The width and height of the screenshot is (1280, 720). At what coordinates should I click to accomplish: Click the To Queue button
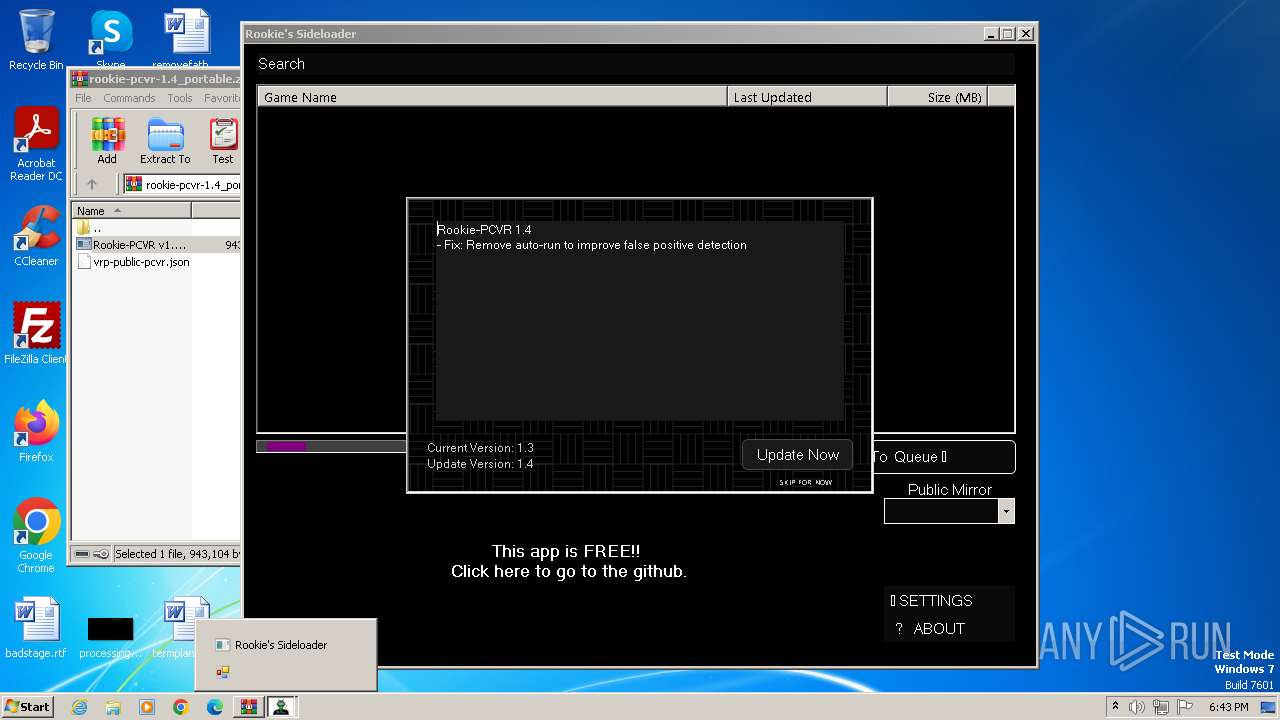pyautogui.click(x=944, y=457)
